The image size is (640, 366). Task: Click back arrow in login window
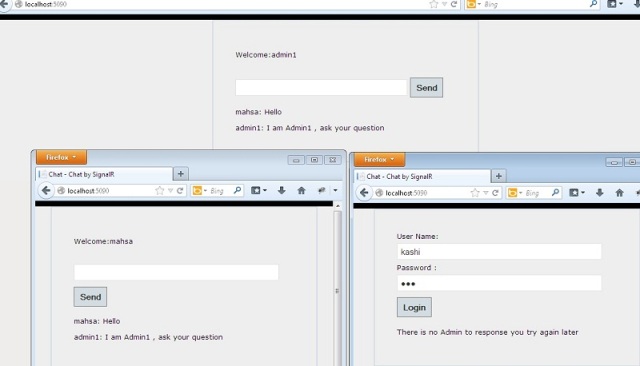point(364,193)
